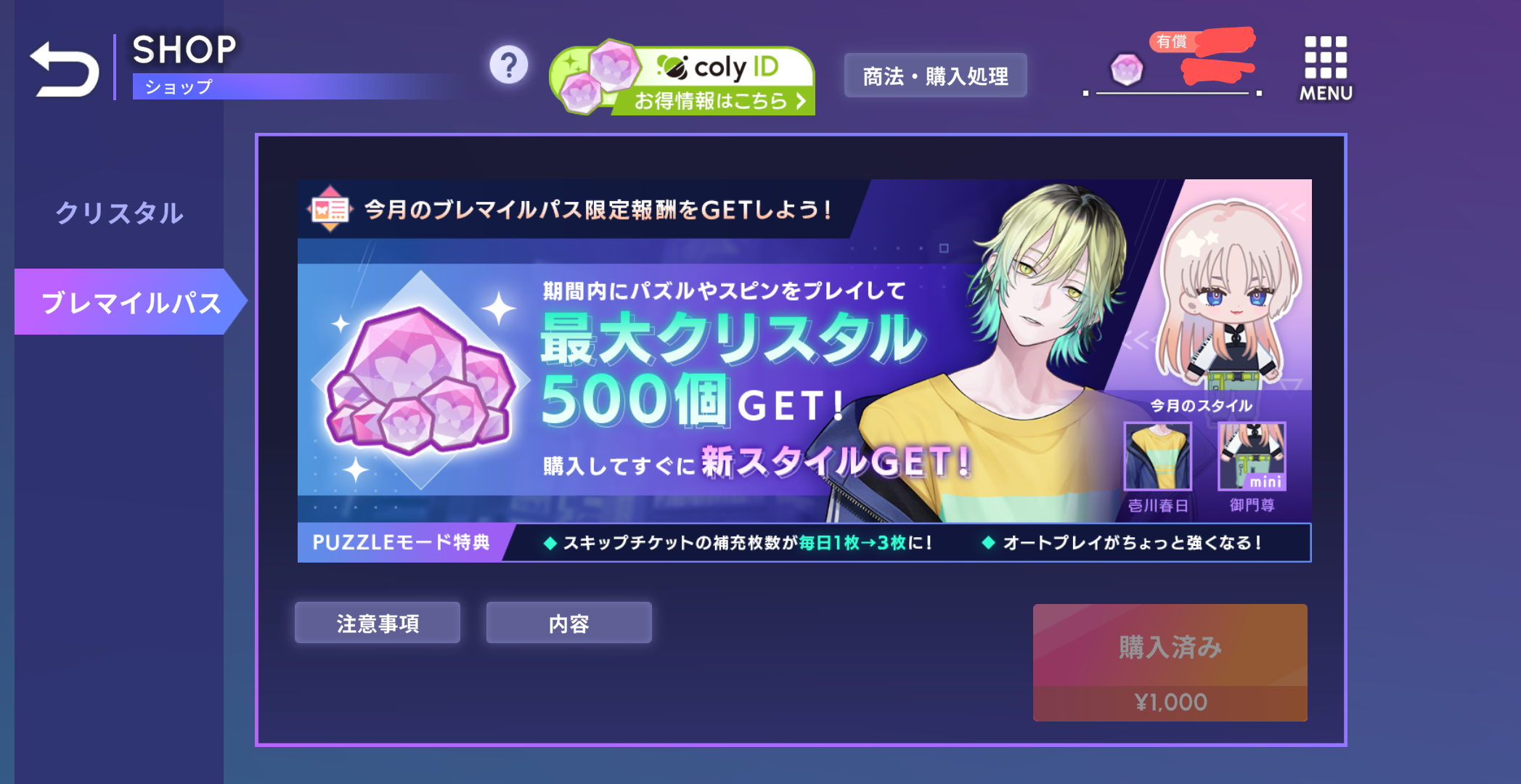This screenshot has width=1521, height=784.
Task: Tap the 有償 crystal balance label
Action: click(1171, 42)
